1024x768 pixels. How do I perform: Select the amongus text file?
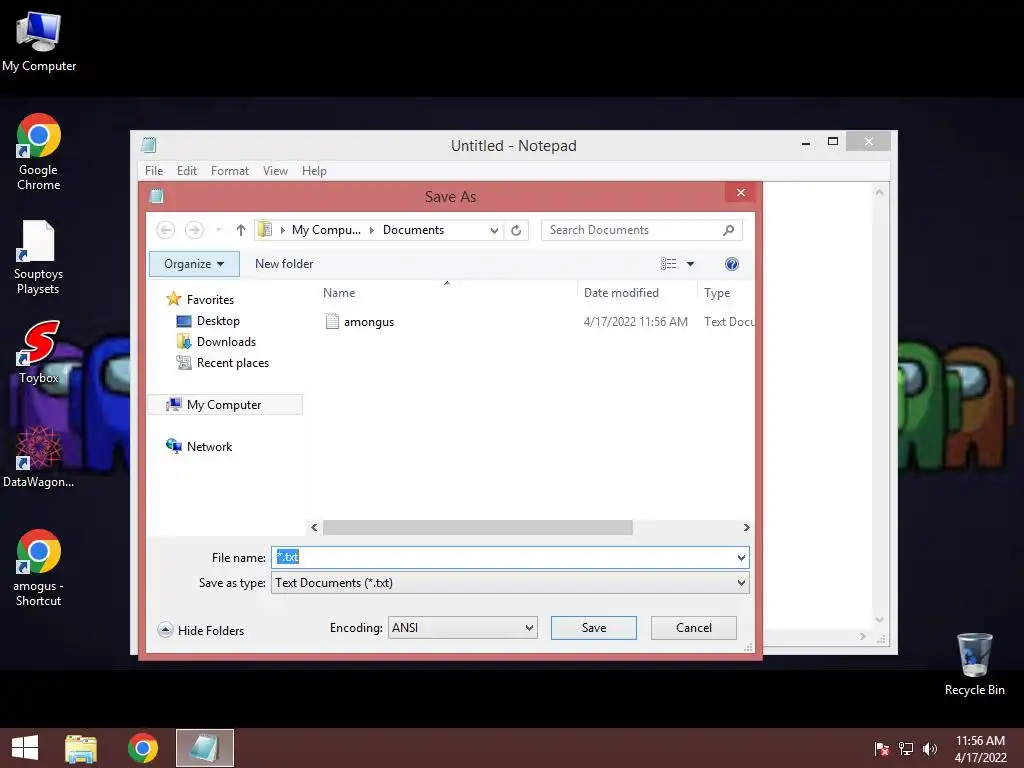[368, 321]
